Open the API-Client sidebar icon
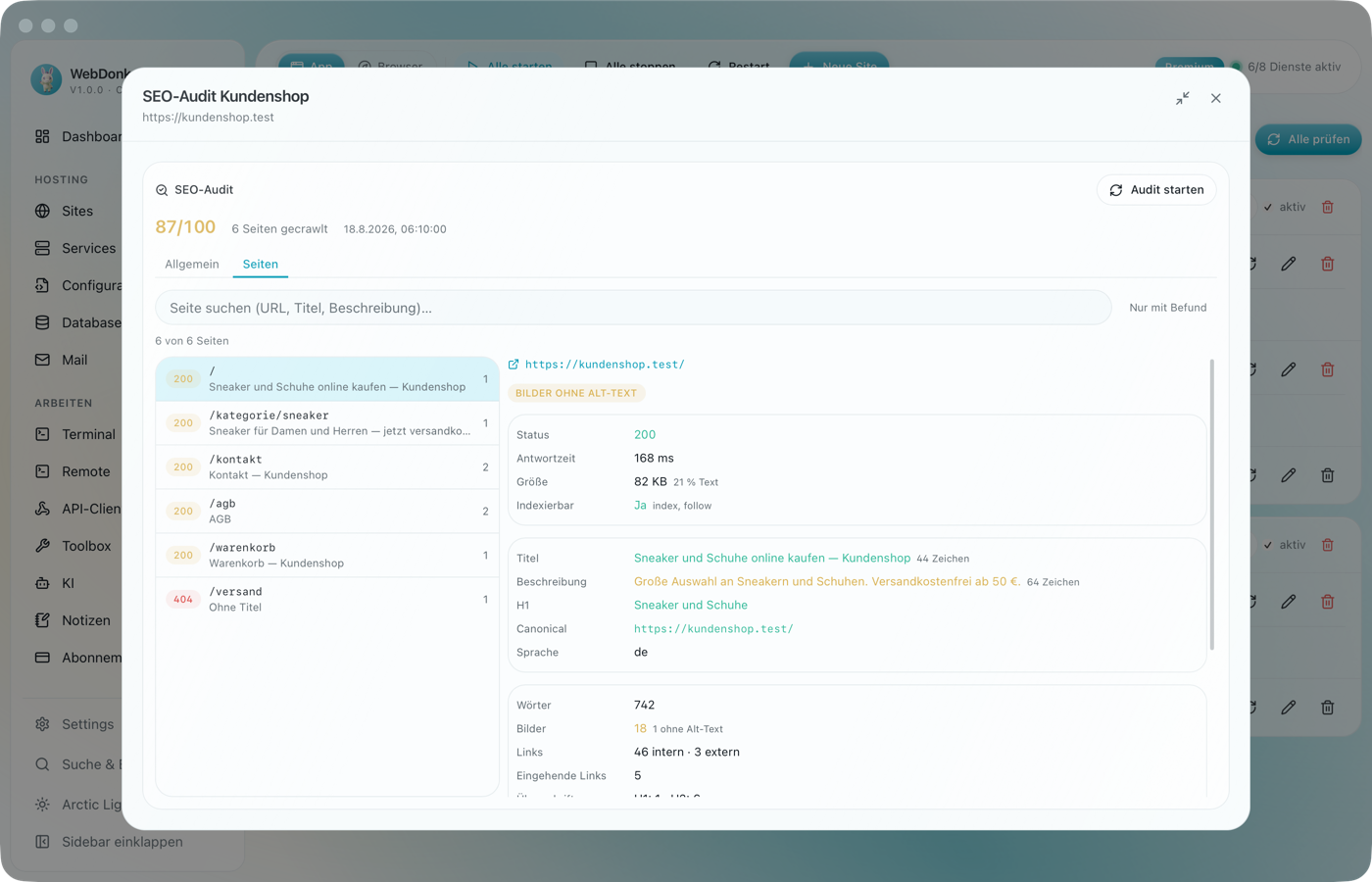The width and height of the screenshot is (1372, 882). click(x=42, y=509)
